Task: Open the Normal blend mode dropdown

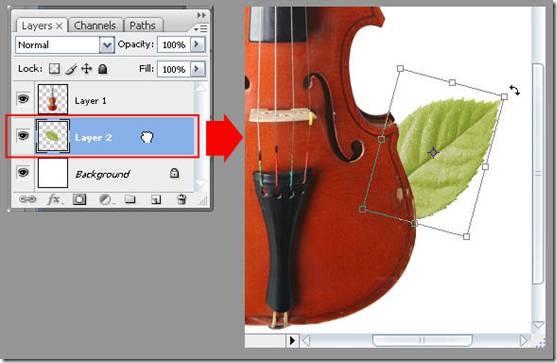Action: pos(65,45)
